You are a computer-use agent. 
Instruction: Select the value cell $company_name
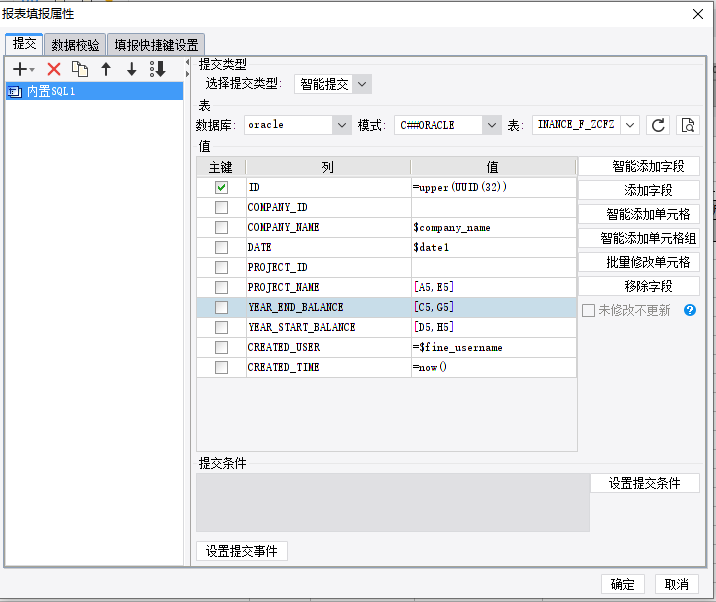click(x=494, y=227)
